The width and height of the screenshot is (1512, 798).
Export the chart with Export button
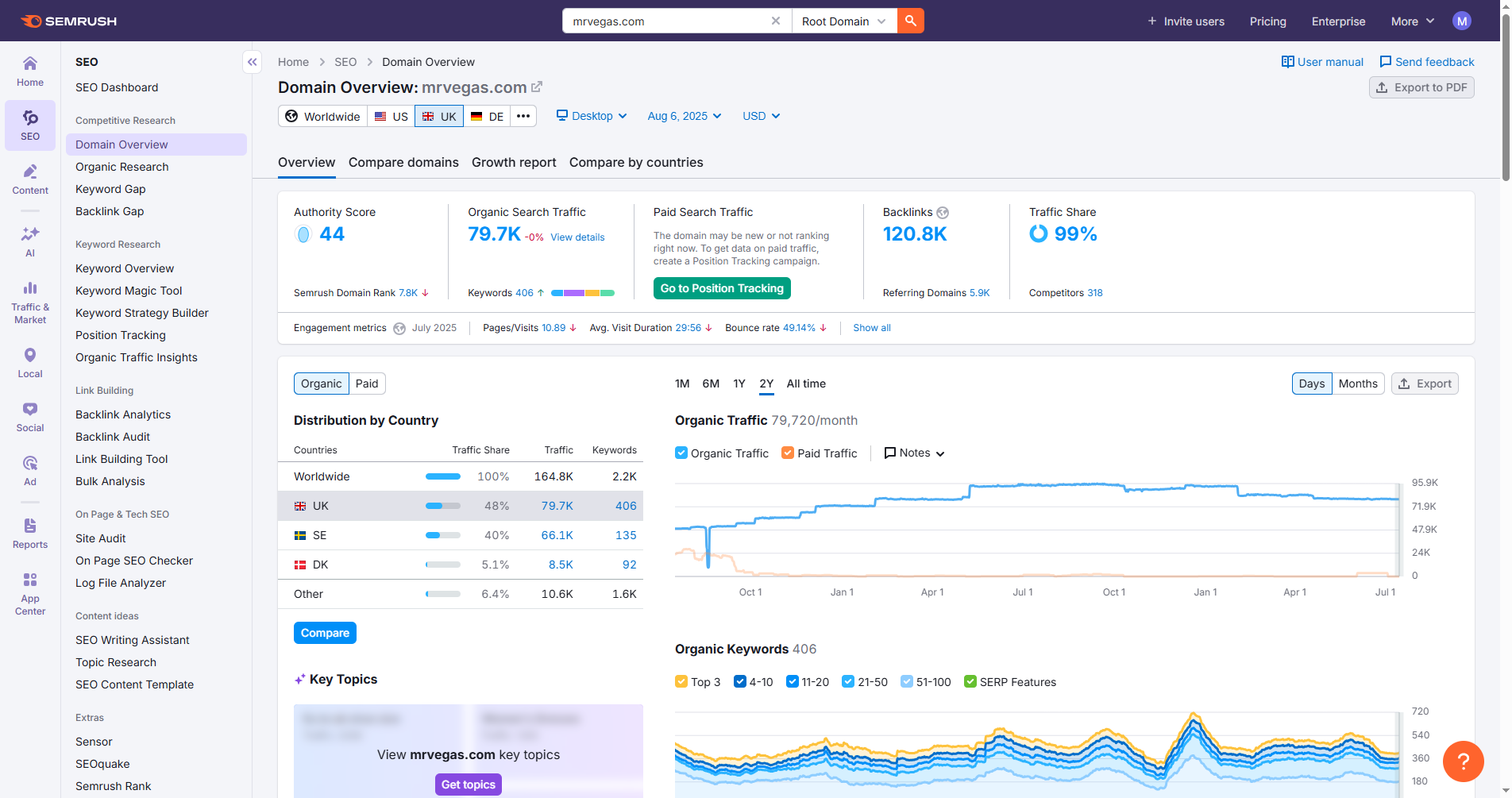pyautogui.click(x=1425, y=384)
